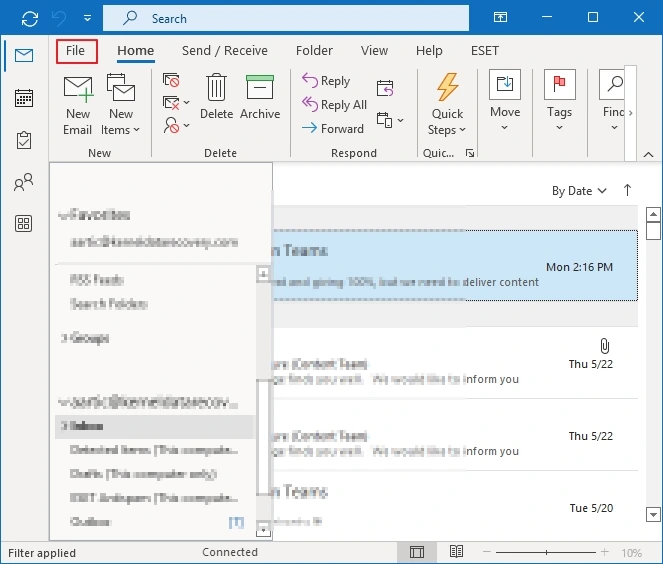663x564 pixels.
Task: Reverse sort order with the up arrow
Action: click(627, 190)
